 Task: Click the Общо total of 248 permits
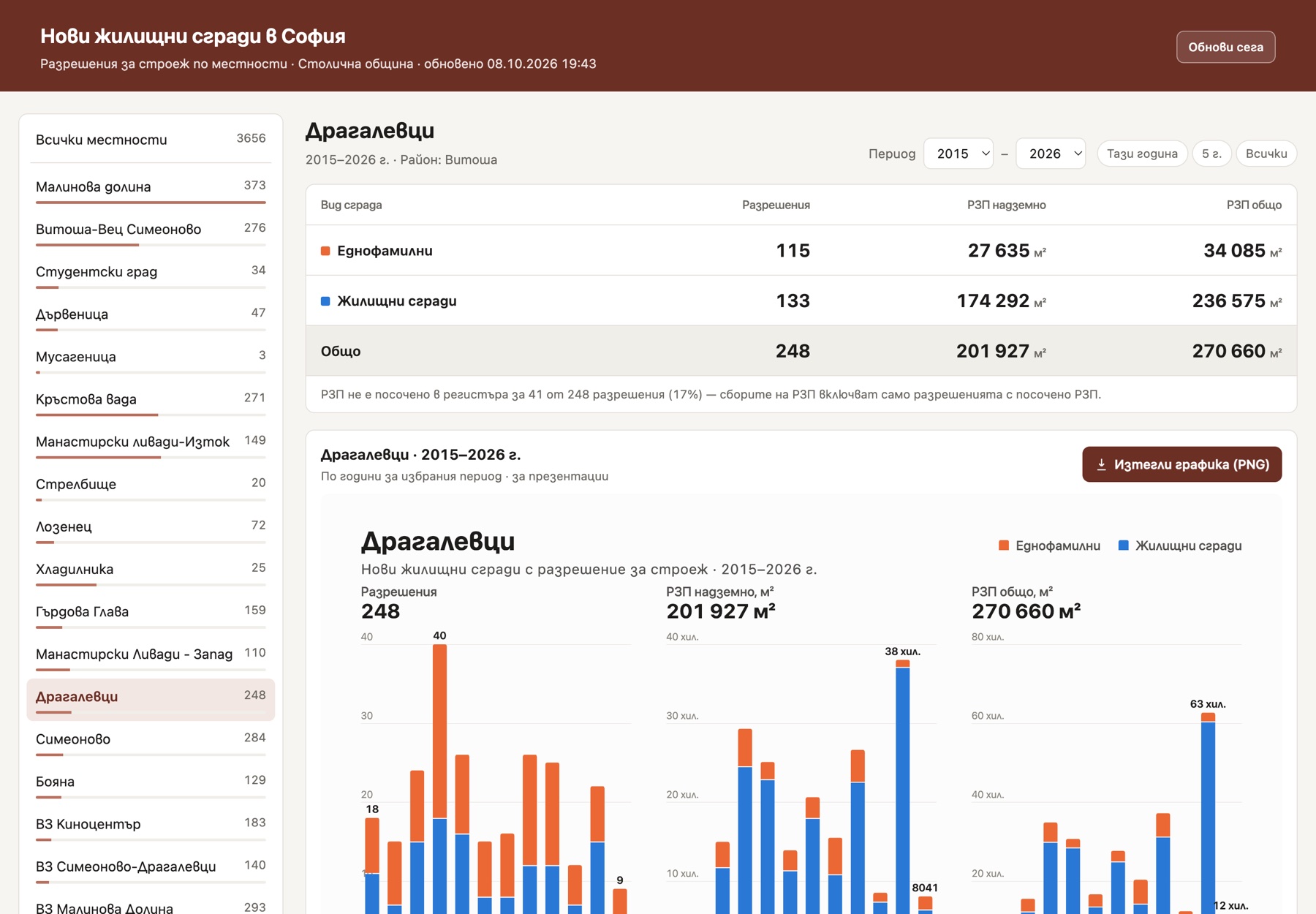pyautogui.click(x=793, y=351)
